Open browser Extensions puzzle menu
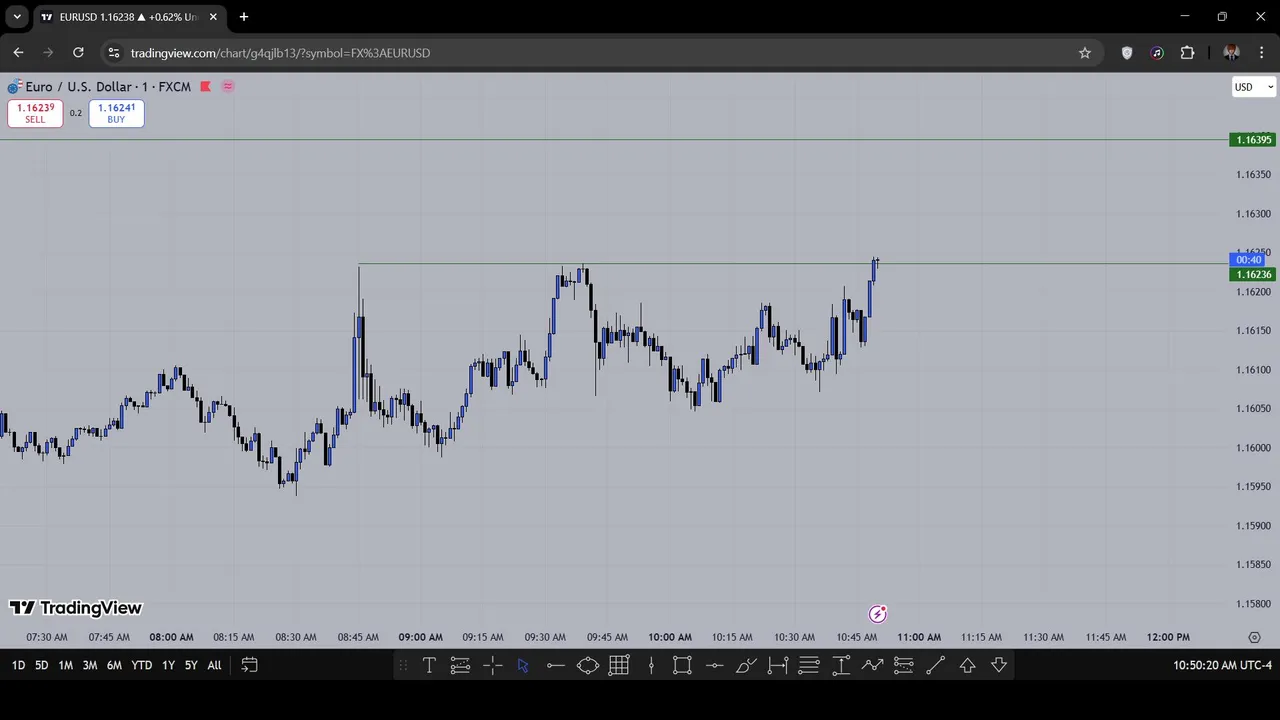 point(1188,53)
